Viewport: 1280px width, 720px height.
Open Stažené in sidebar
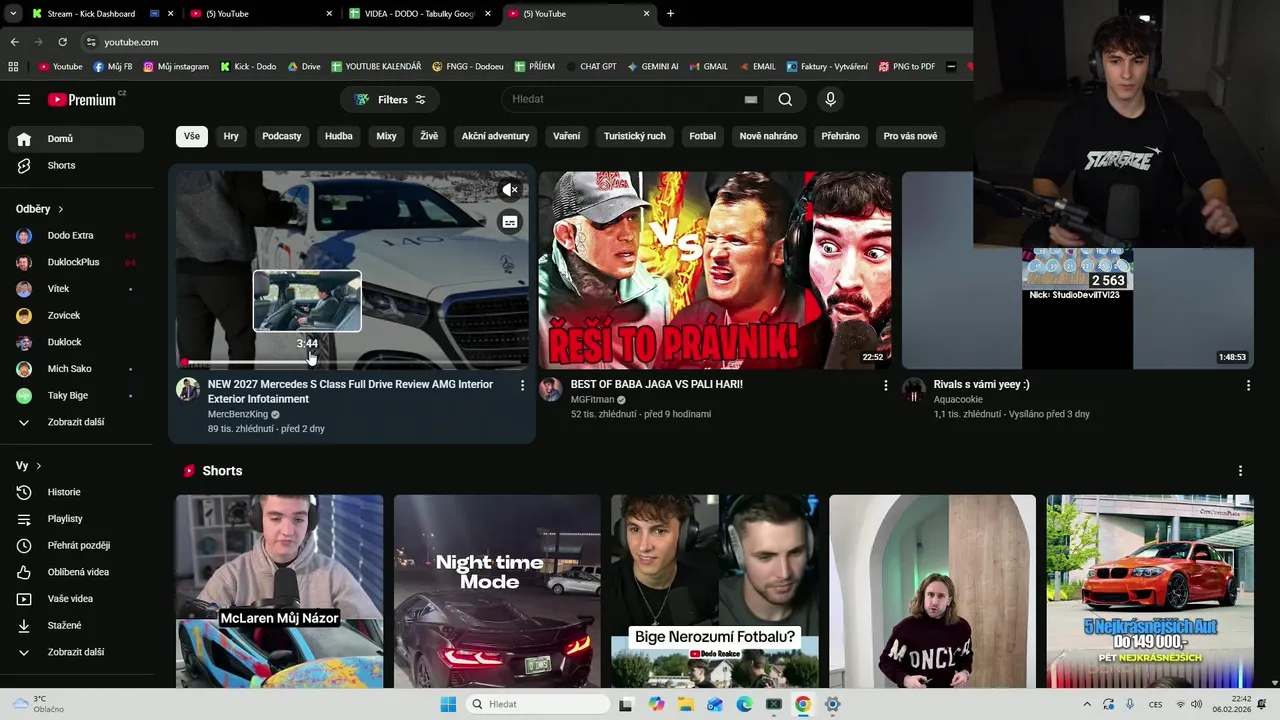[x=76, y=625]
